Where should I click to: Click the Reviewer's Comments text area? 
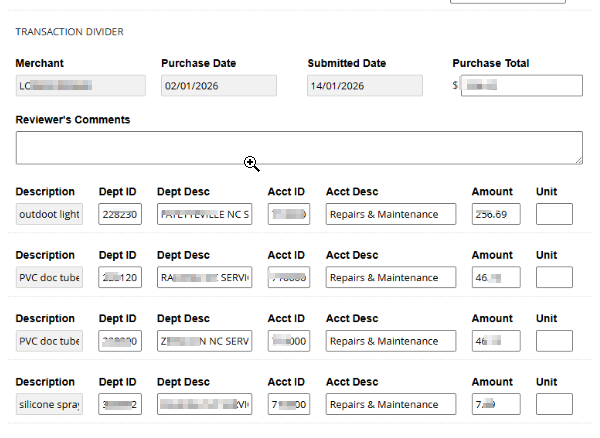coord(298,147)
